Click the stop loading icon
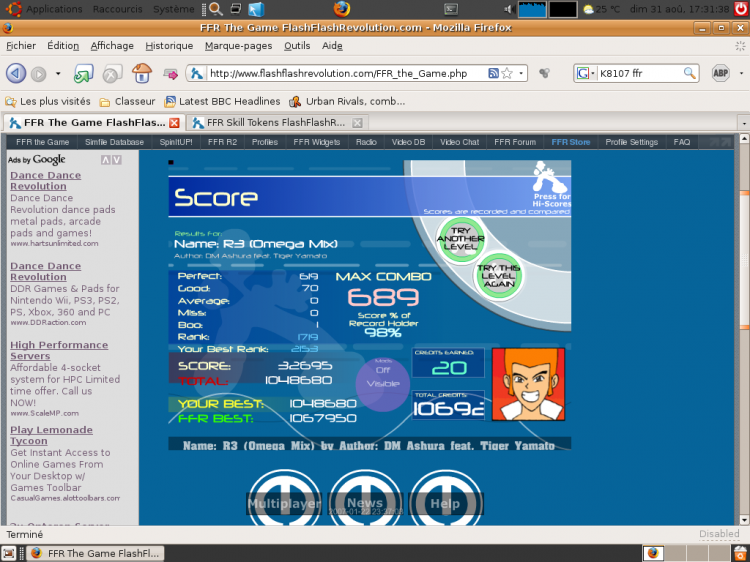This screenshot has width=750, height=562. click(112, 74)
